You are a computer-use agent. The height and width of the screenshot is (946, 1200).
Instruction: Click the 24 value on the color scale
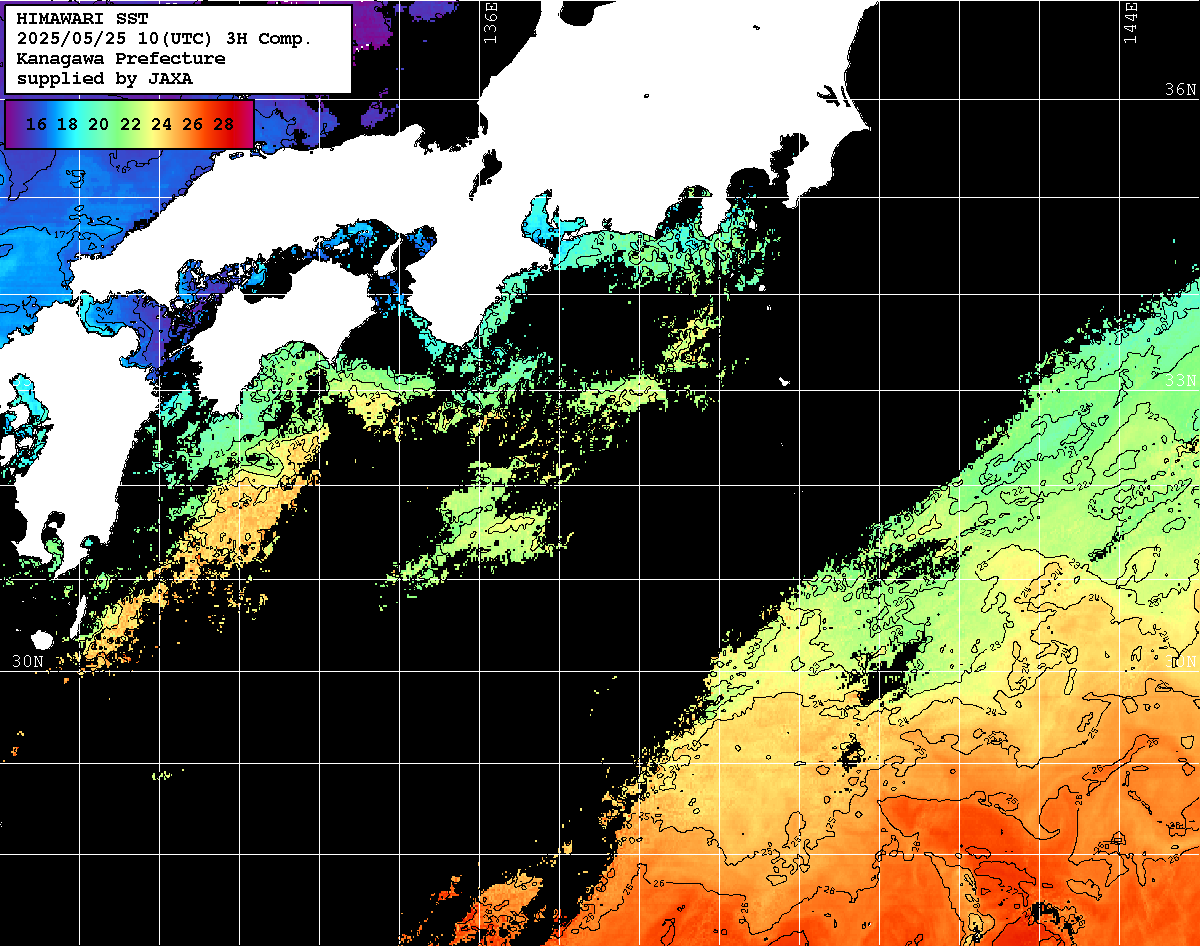161,124
